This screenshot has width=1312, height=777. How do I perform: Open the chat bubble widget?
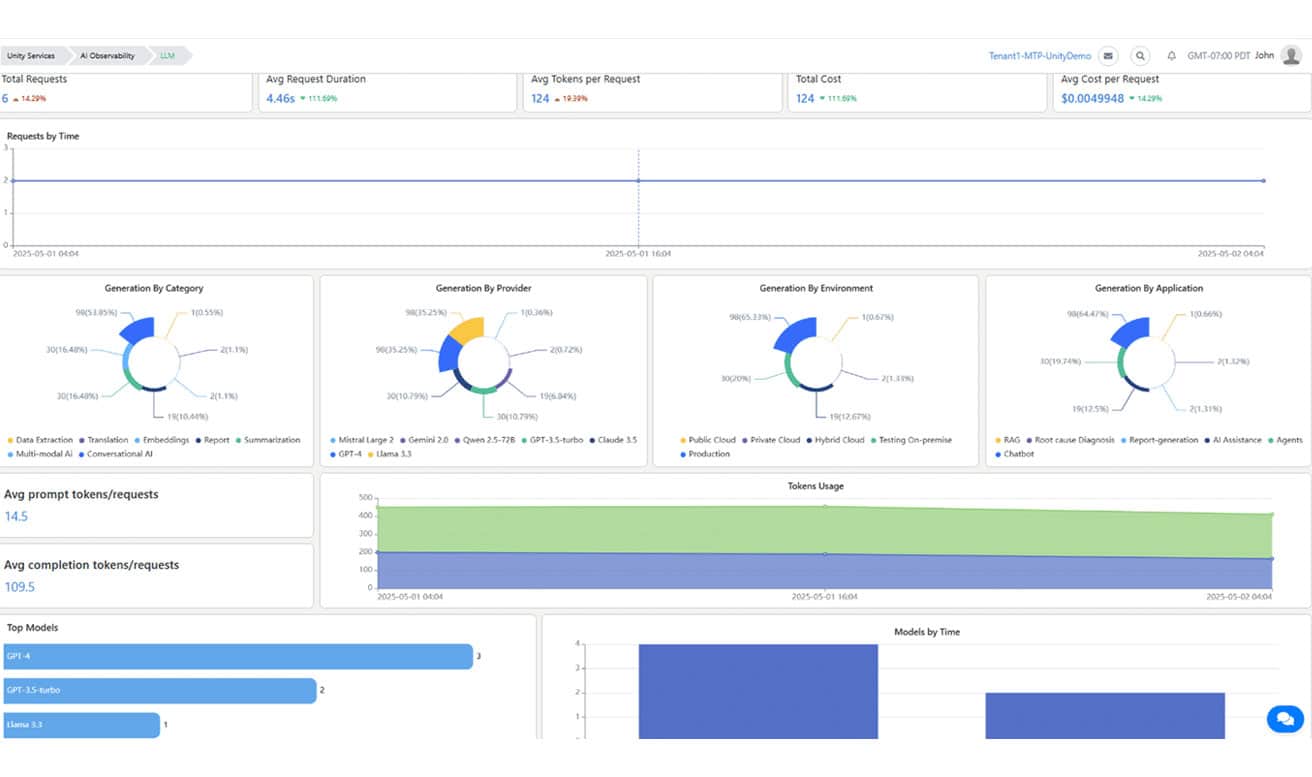click(1284, 718)
